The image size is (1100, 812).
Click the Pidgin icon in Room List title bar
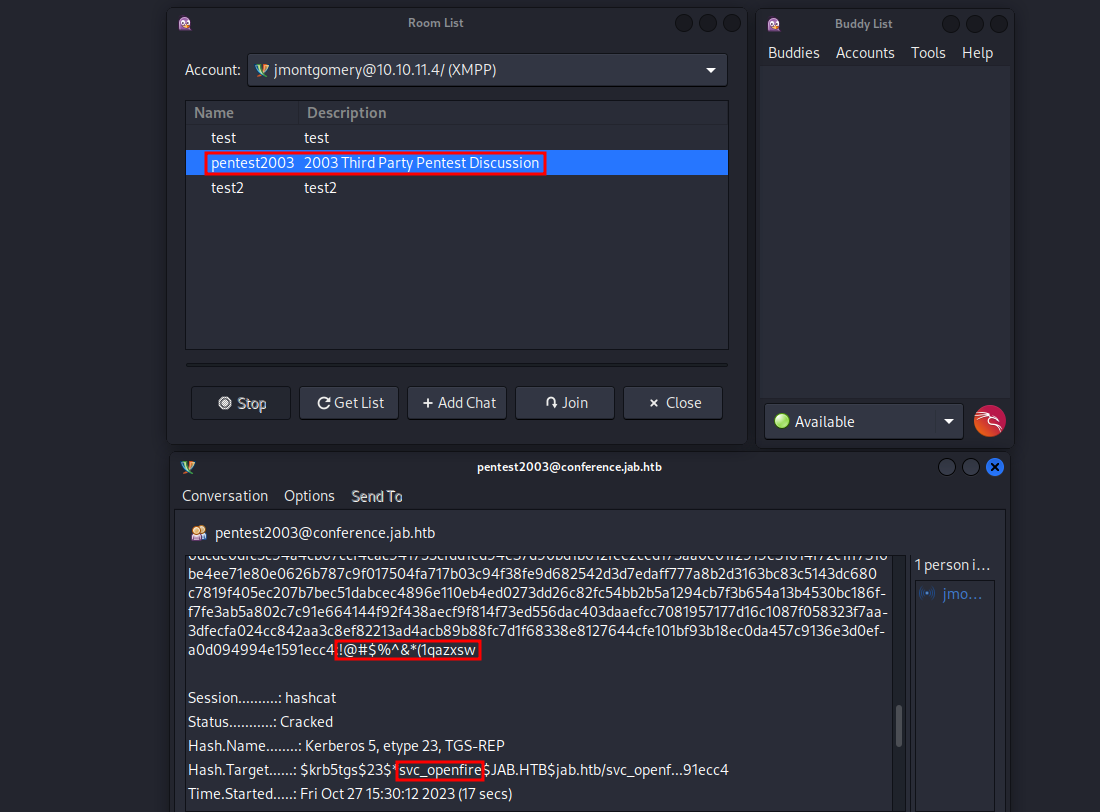(x=184, y=23)
